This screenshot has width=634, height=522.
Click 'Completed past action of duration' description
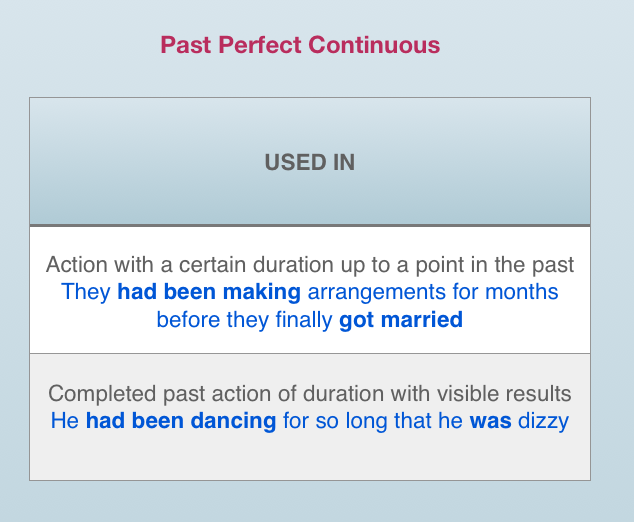click(x=310, y=394)
